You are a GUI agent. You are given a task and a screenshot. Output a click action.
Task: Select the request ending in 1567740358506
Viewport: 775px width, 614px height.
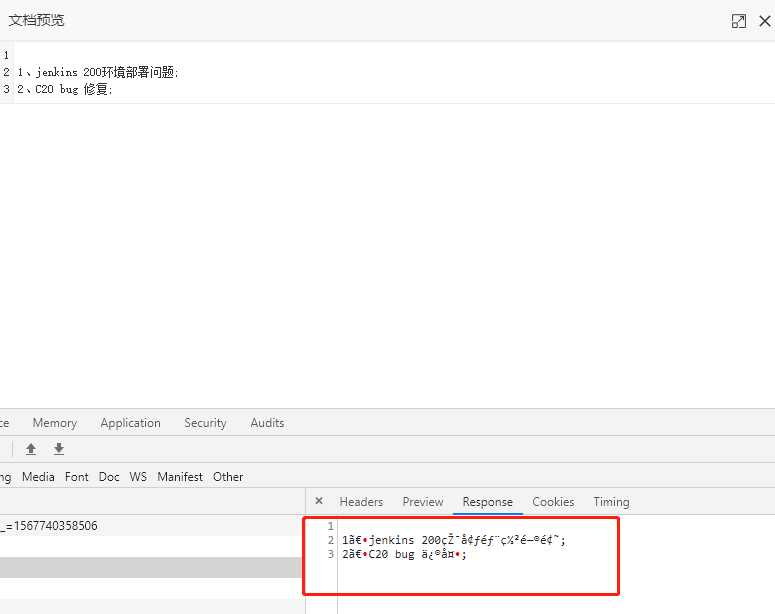151,526
